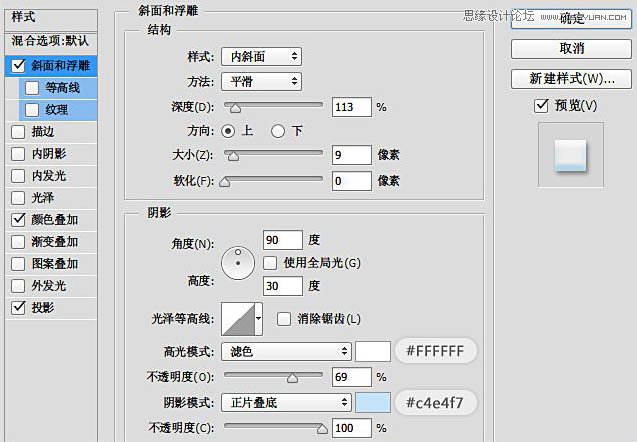Toggle the 预览(V) checkbox
The image size is (637, 442).
tap(541, 106)
